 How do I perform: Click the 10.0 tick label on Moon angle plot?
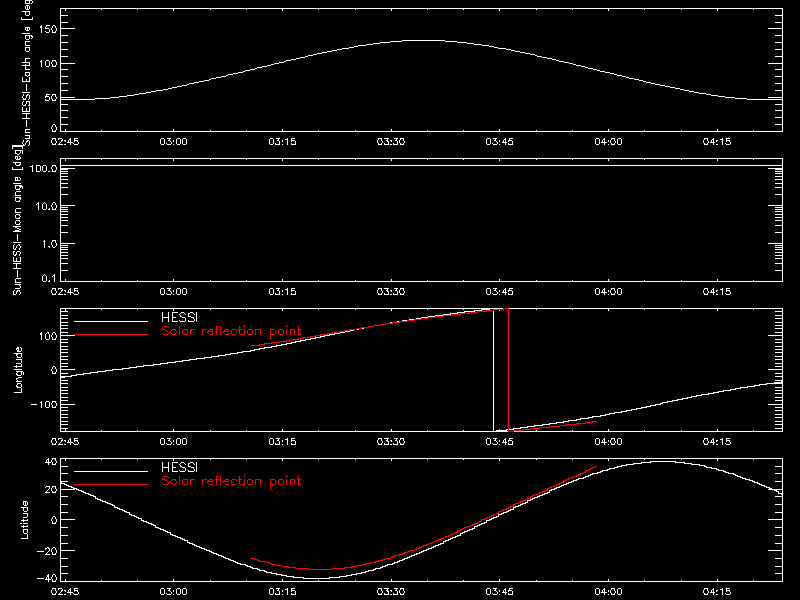[x=46, y=206]
